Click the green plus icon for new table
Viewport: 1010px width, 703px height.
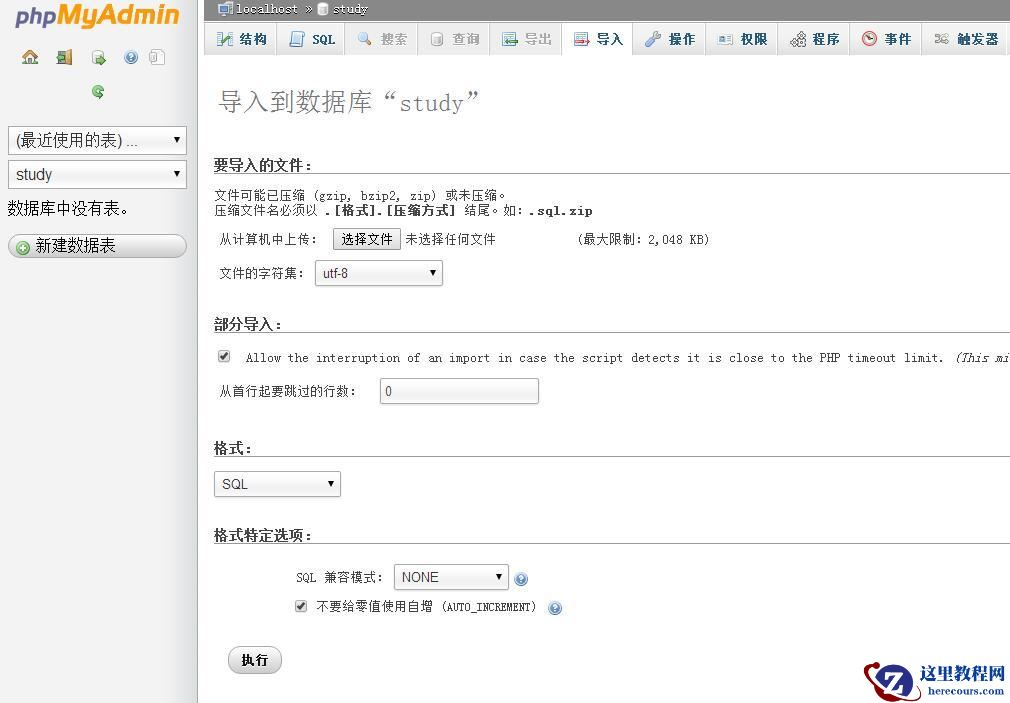coord(23,247)
